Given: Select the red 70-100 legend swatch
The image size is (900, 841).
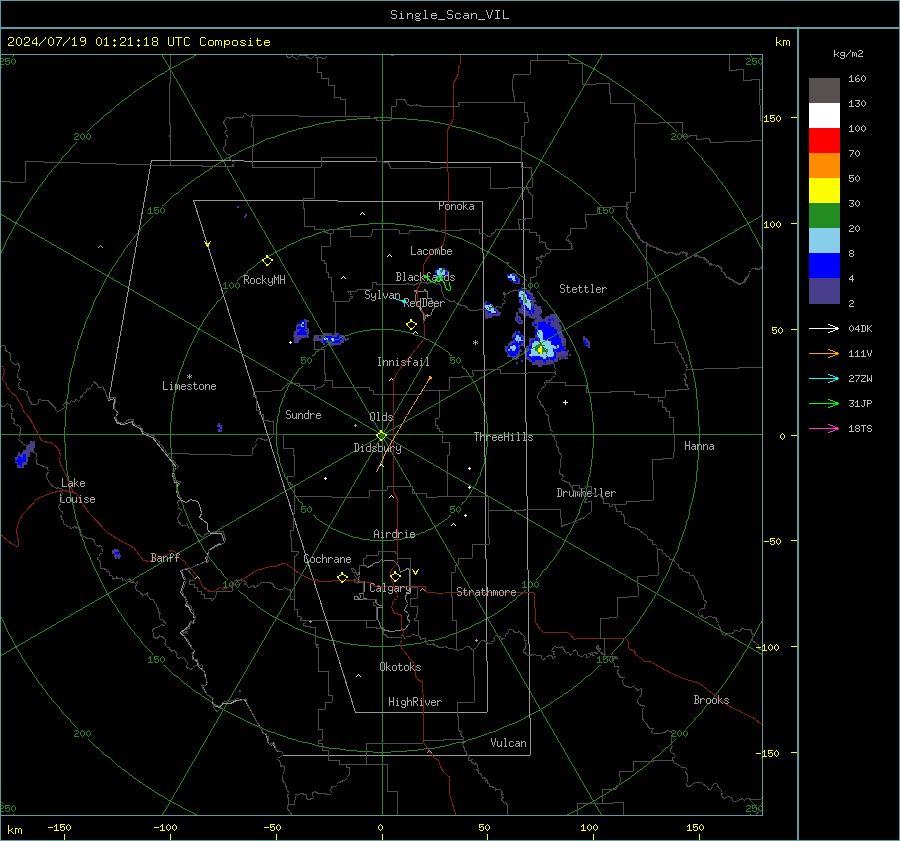Looking at the screenshot, I should [x=824, y=141].
